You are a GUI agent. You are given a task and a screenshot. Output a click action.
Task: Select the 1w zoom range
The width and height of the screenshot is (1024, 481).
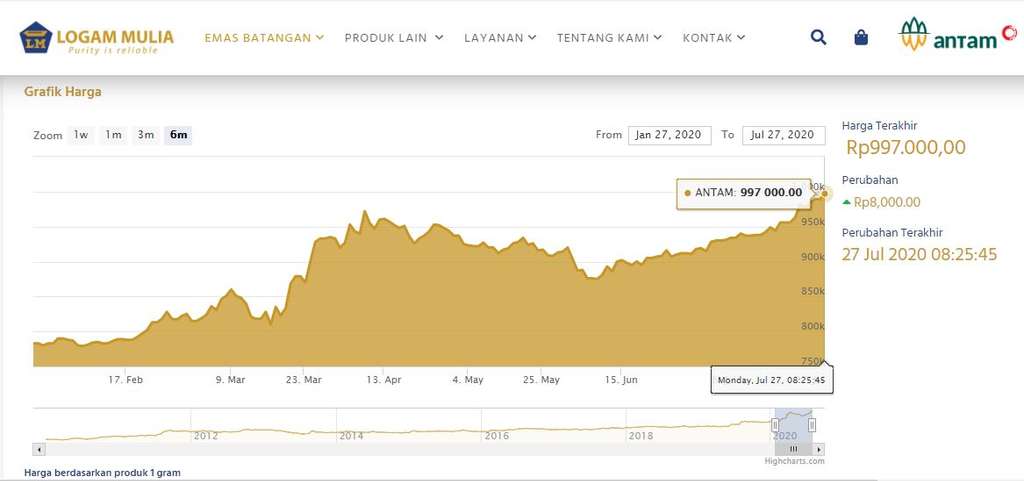81,135
